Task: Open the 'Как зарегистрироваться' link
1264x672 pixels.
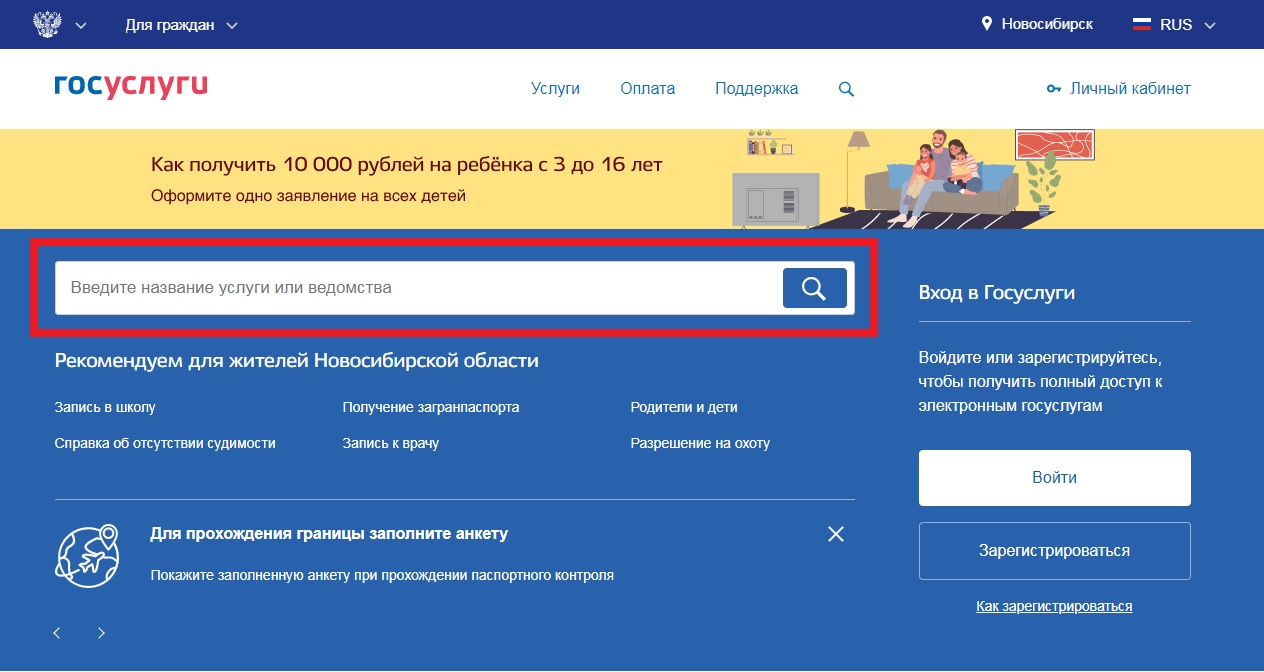Action: 1054,606
